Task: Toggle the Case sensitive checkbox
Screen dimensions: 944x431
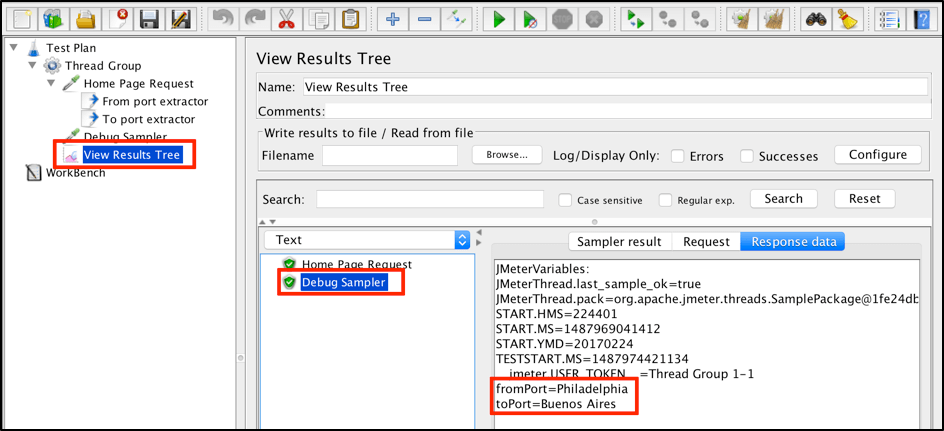Action: point(565,200)
